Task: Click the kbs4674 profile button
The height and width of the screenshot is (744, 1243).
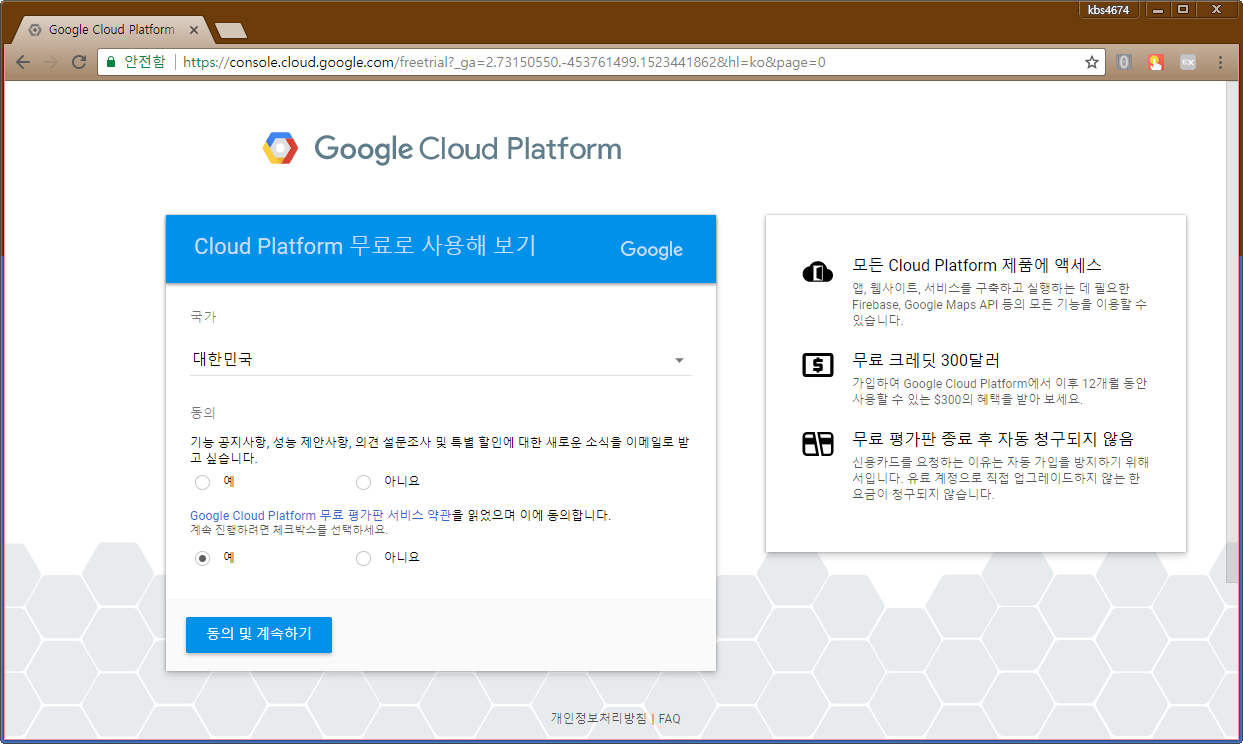Action: 1108,10
